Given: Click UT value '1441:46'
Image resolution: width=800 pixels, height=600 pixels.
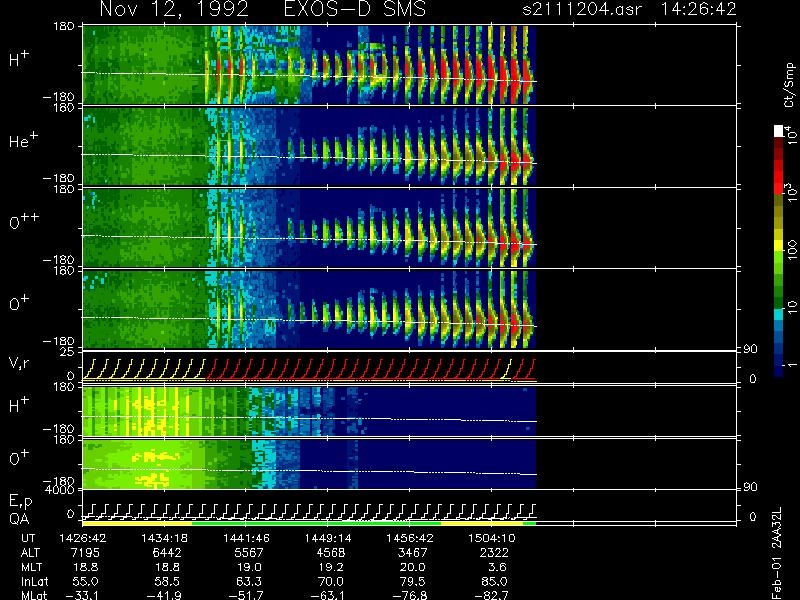Looking at the screenshot, I should click(x=246, y=538).
